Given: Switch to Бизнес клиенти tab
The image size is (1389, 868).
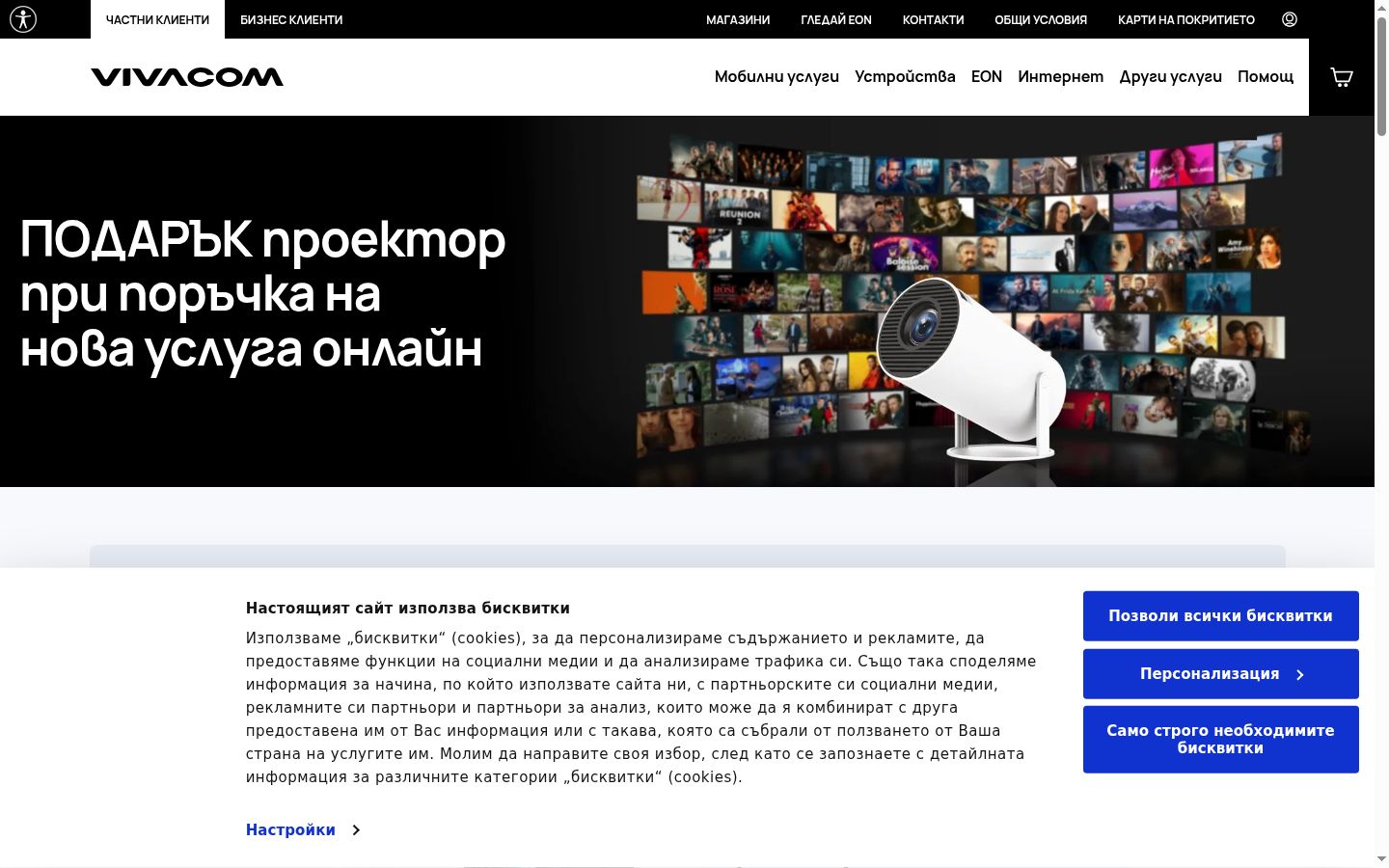Looking at the screenshot, I should click(291, 19).
